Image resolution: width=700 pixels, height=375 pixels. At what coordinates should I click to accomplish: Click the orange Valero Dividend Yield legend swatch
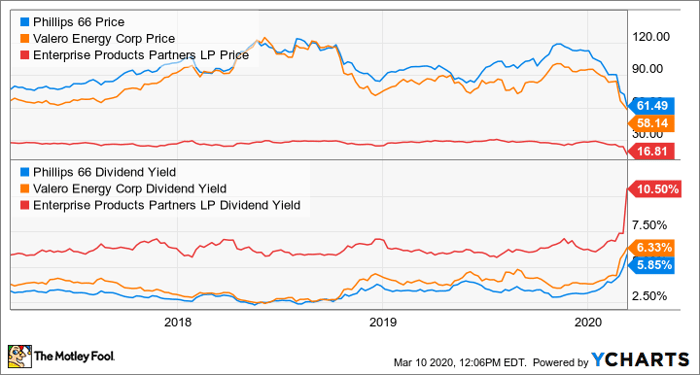coord(24,188)
